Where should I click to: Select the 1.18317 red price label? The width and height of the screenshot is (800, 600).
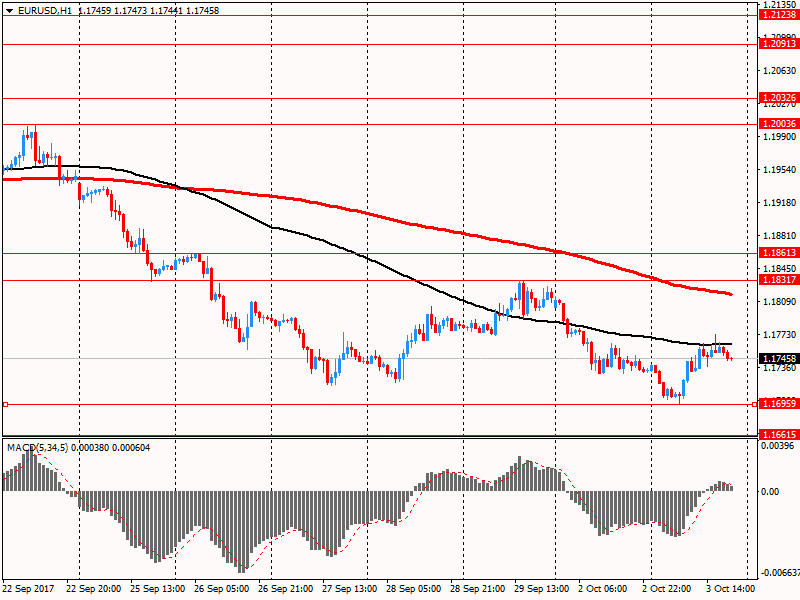779,280
